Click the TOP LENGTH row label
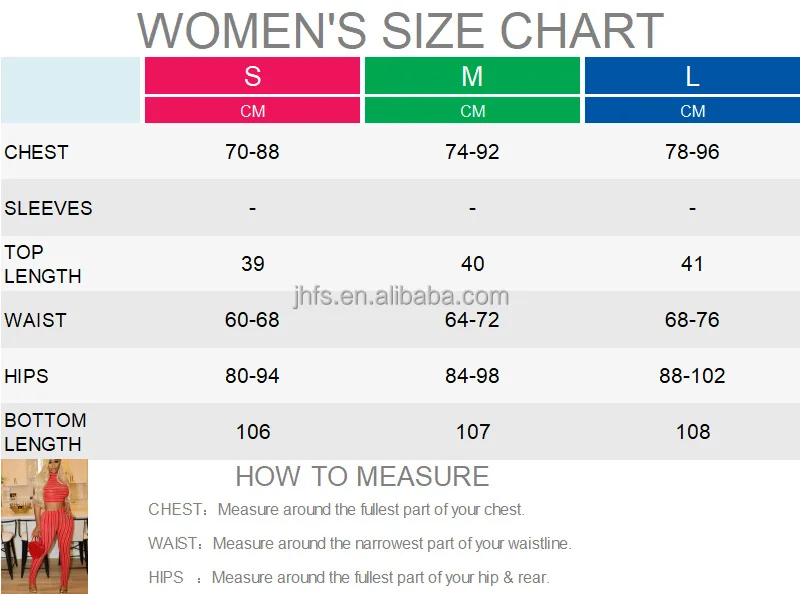 pyautogui.click(x=43, y=264)
